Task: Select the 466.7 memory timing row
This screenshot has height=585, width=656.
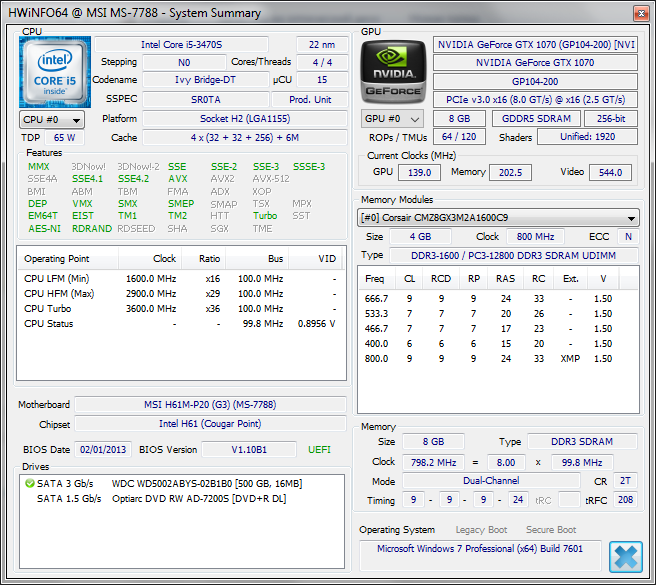Action: [x=498, y=329]
